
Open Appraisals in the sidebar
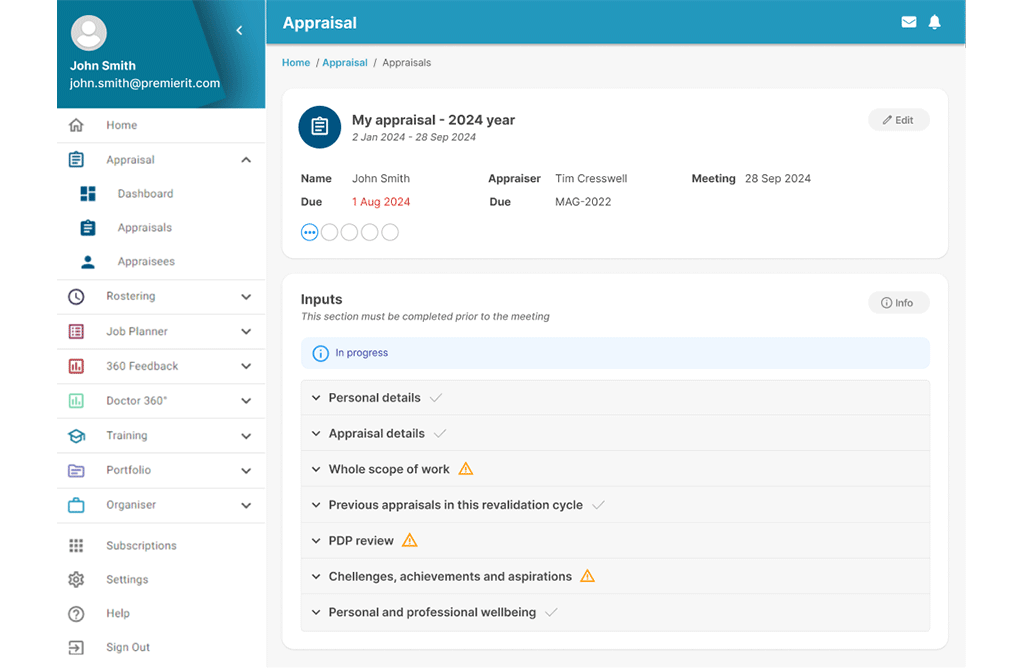(x=144, y=227)
